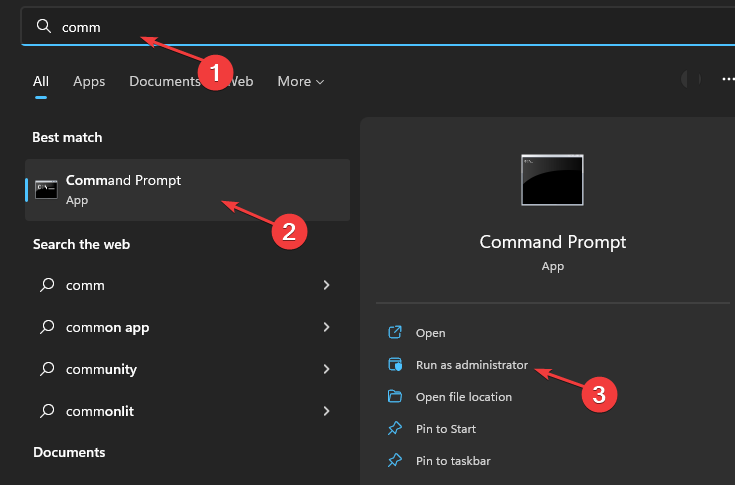Click the Open file location folder icon
This screenshot has height=485, width=735.
395,396
